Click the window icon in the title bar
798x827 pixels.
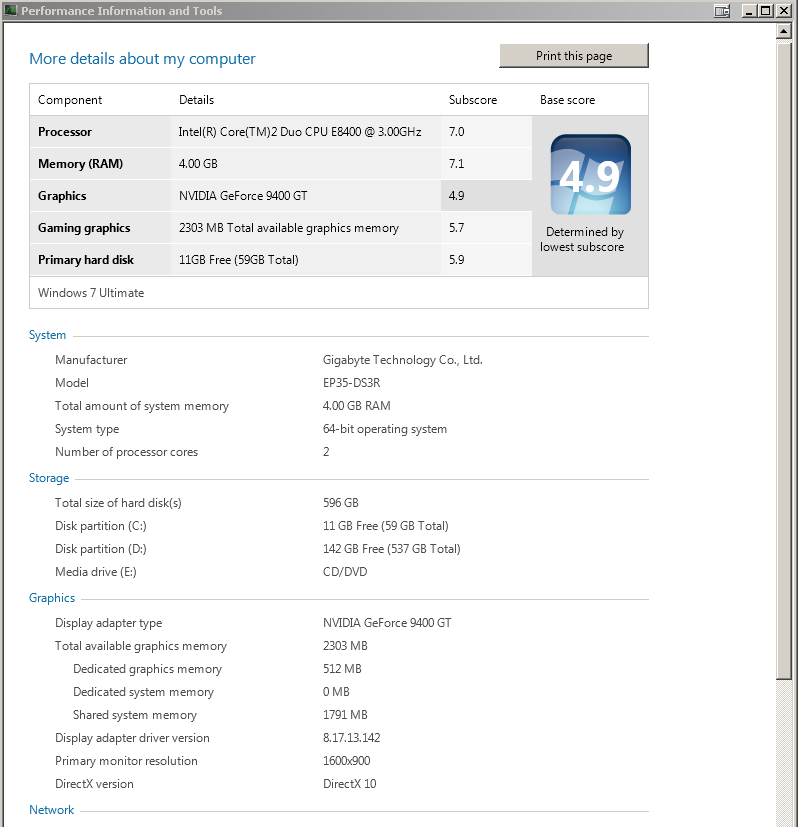pos(11,10)
